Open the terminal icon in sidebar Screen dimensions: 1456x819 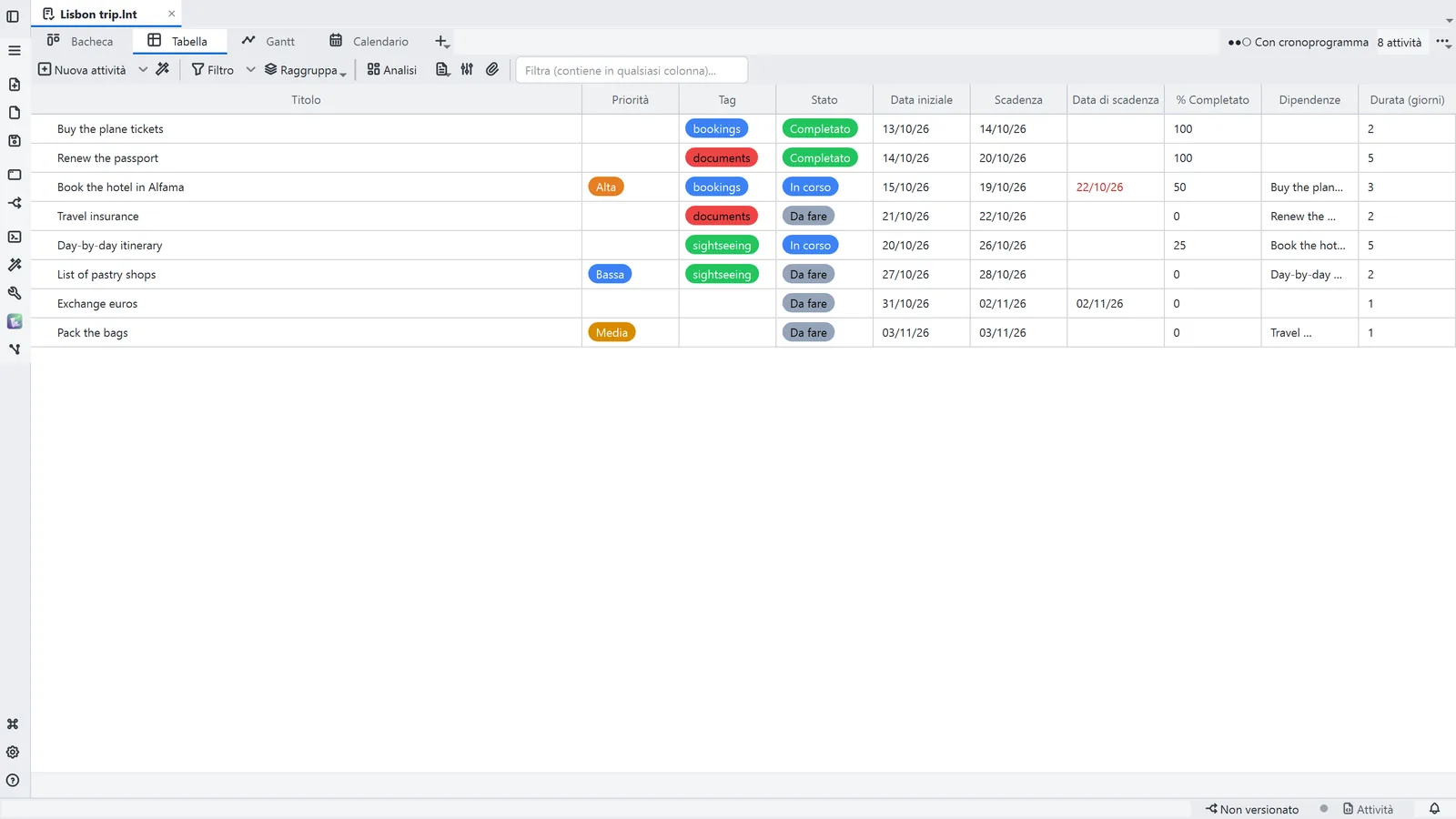coord(14,237)
